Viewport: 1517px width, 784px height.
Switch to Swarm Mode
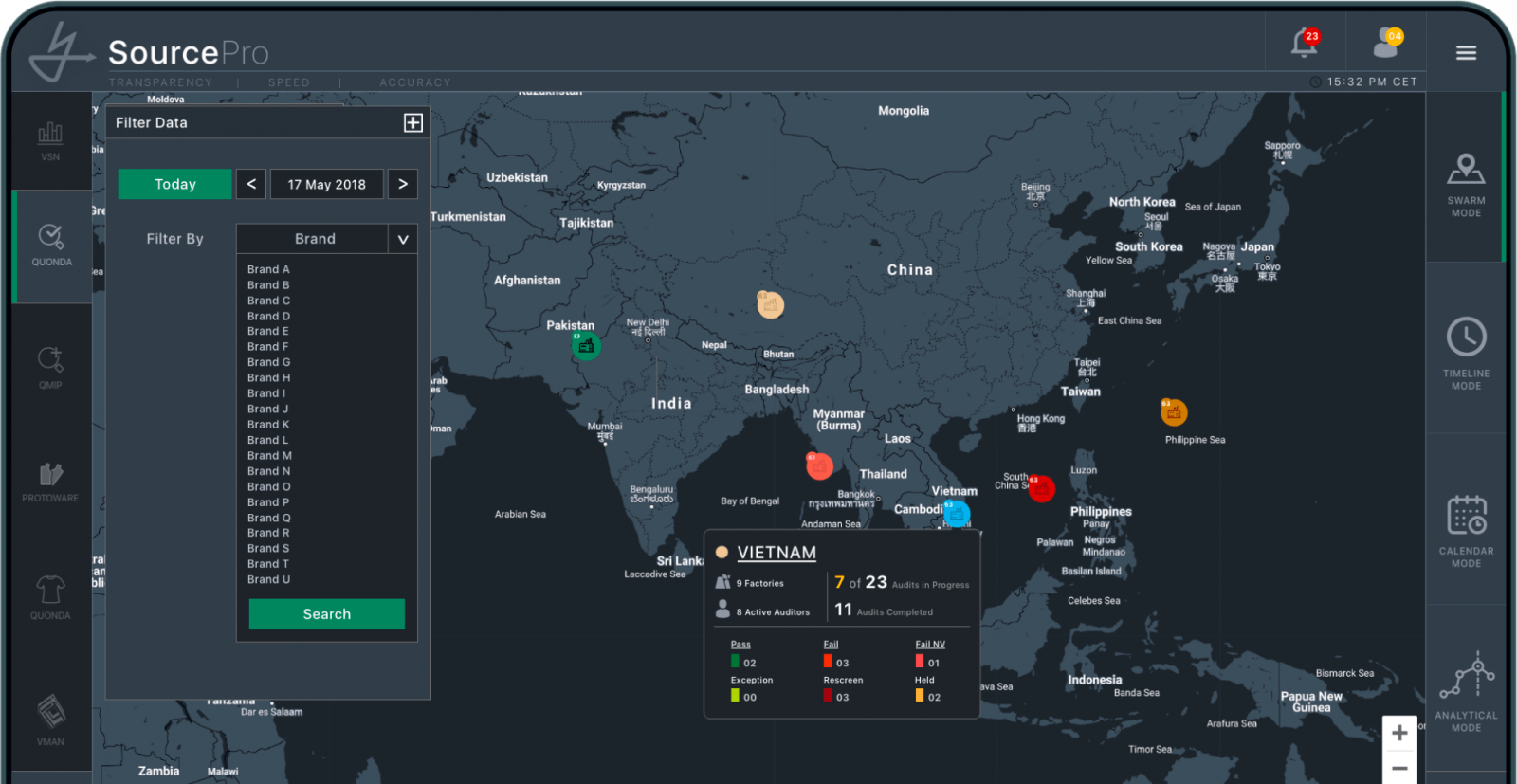(1466, 185)
